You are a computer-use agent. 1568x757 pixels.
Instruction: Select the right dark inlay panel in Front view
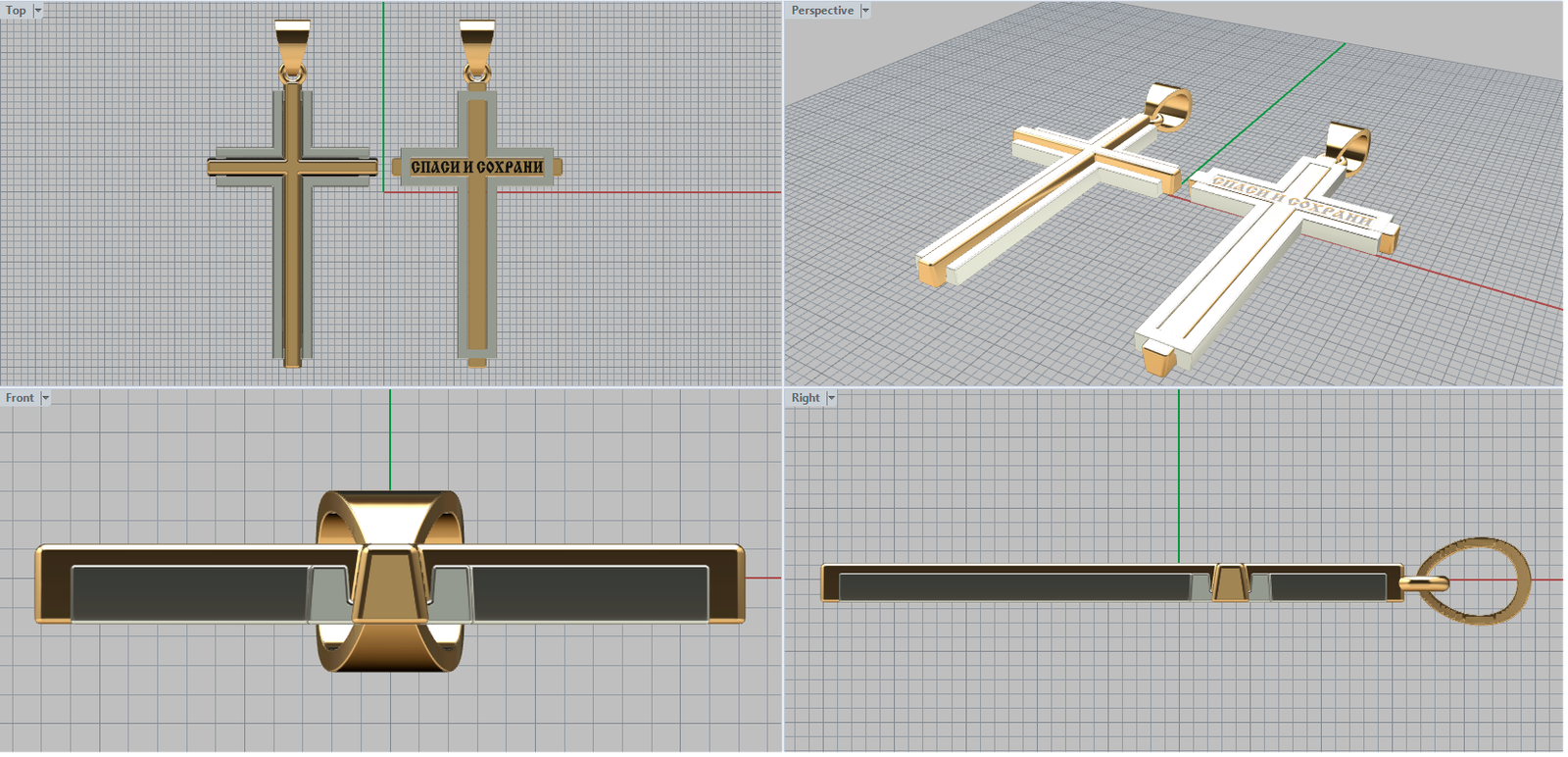[588, 593]
